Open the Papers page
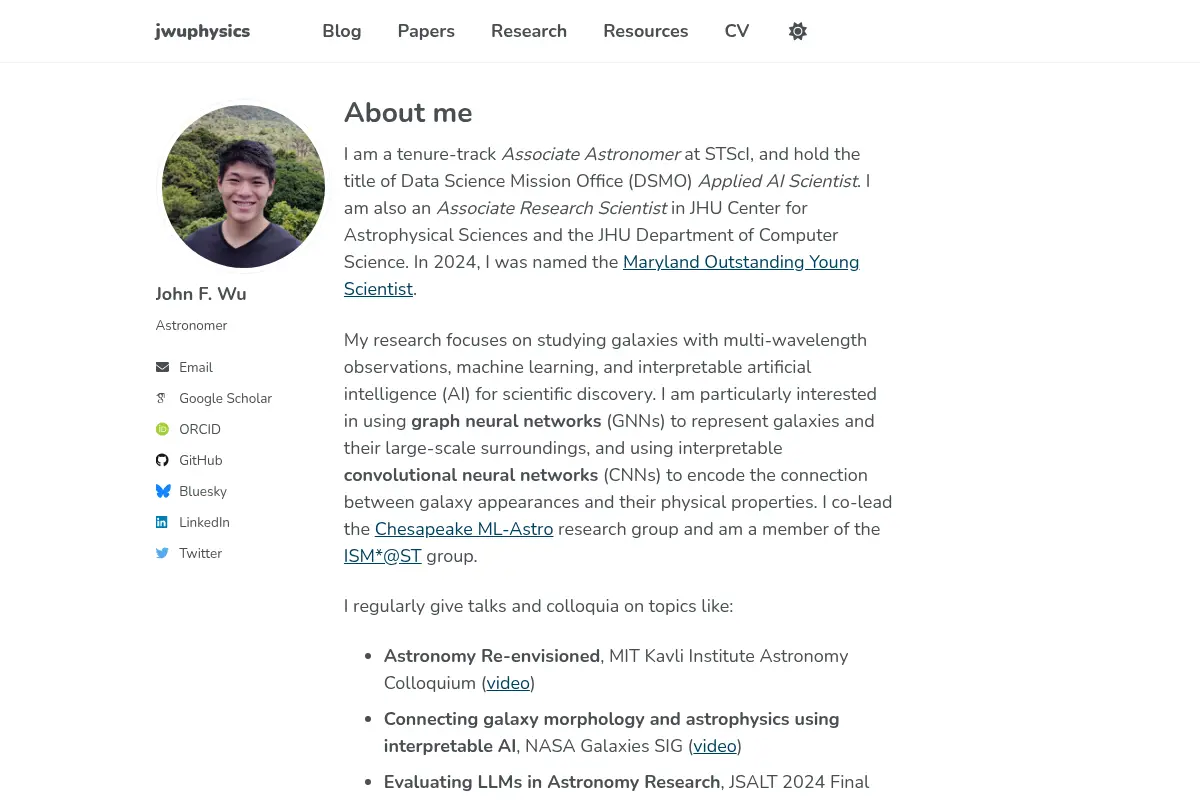This screenshot has height=800, width=1200. 426,31
